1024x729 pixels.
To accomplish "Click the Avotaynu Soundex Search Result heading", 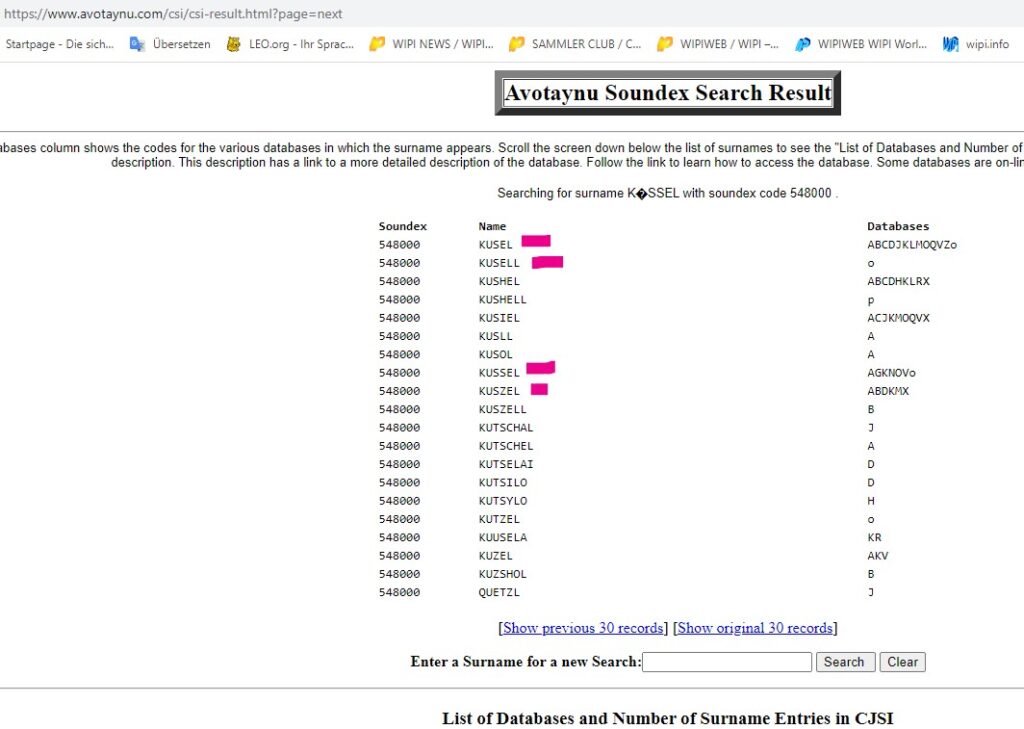I will coord(667,93).
